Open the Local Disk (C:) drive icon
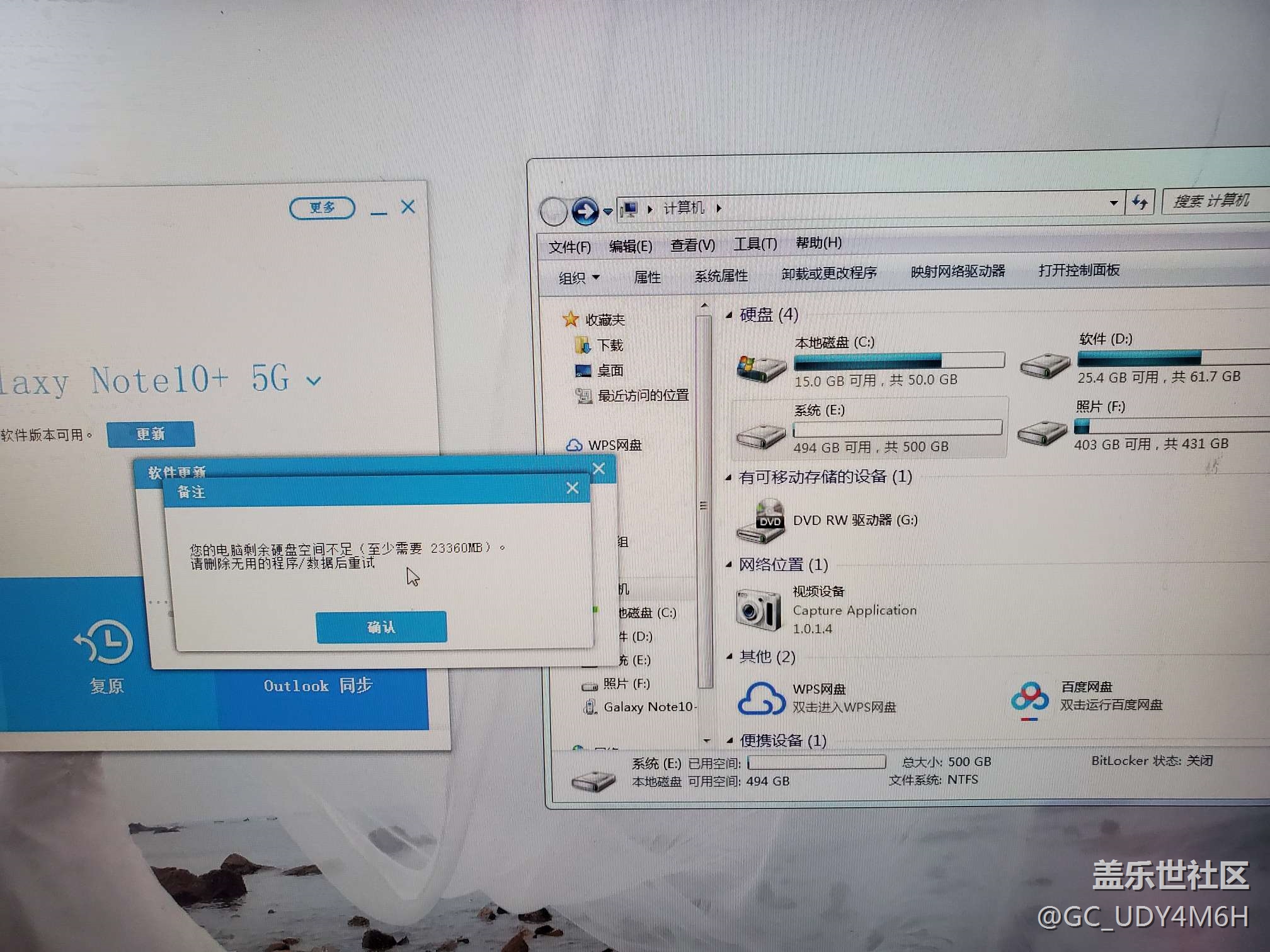The width and height of the screenshot is (1270, 952). pos(761,367)
